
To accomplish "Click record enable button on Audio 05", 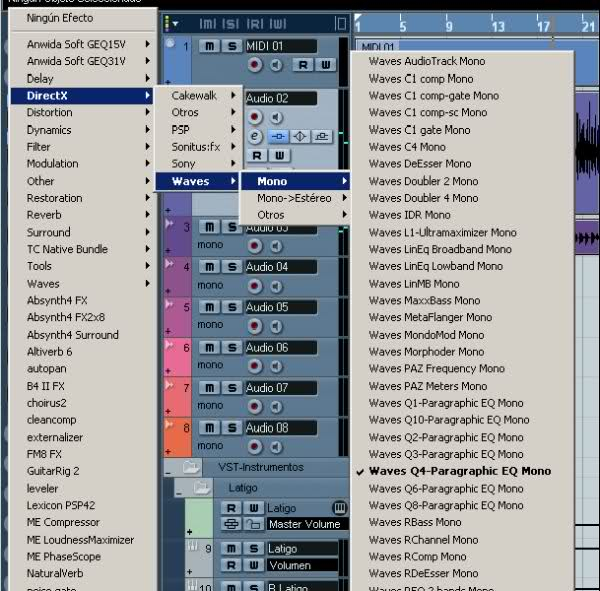I will coord(255,325).
